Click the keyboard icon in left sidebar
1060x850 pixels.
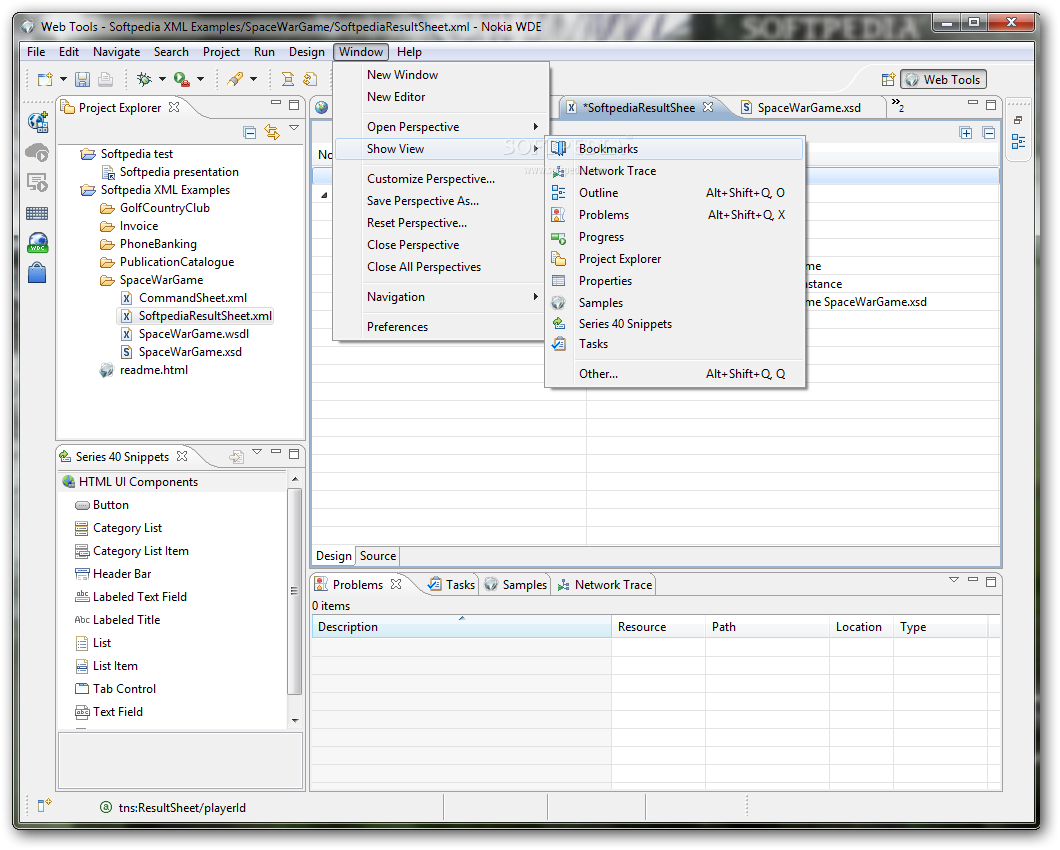37,214
